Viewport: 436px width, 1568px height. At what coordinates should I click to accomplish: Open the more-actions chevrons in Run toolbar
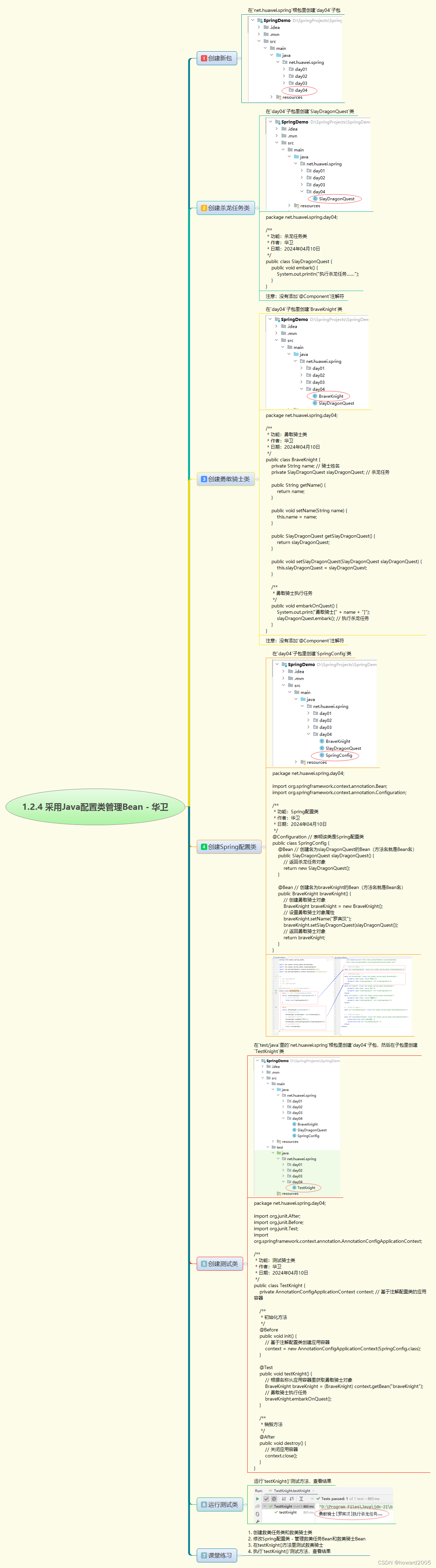point(312,1499)
